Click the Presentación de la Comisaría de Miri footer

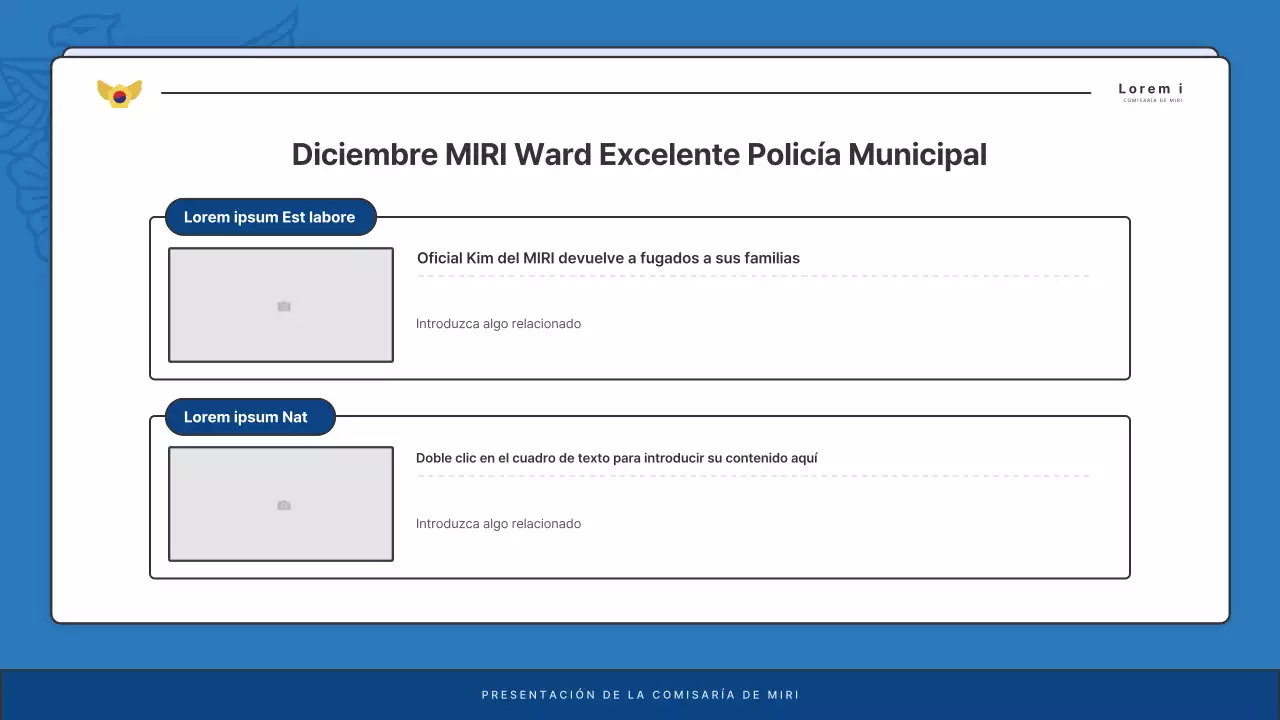point(640,694)
